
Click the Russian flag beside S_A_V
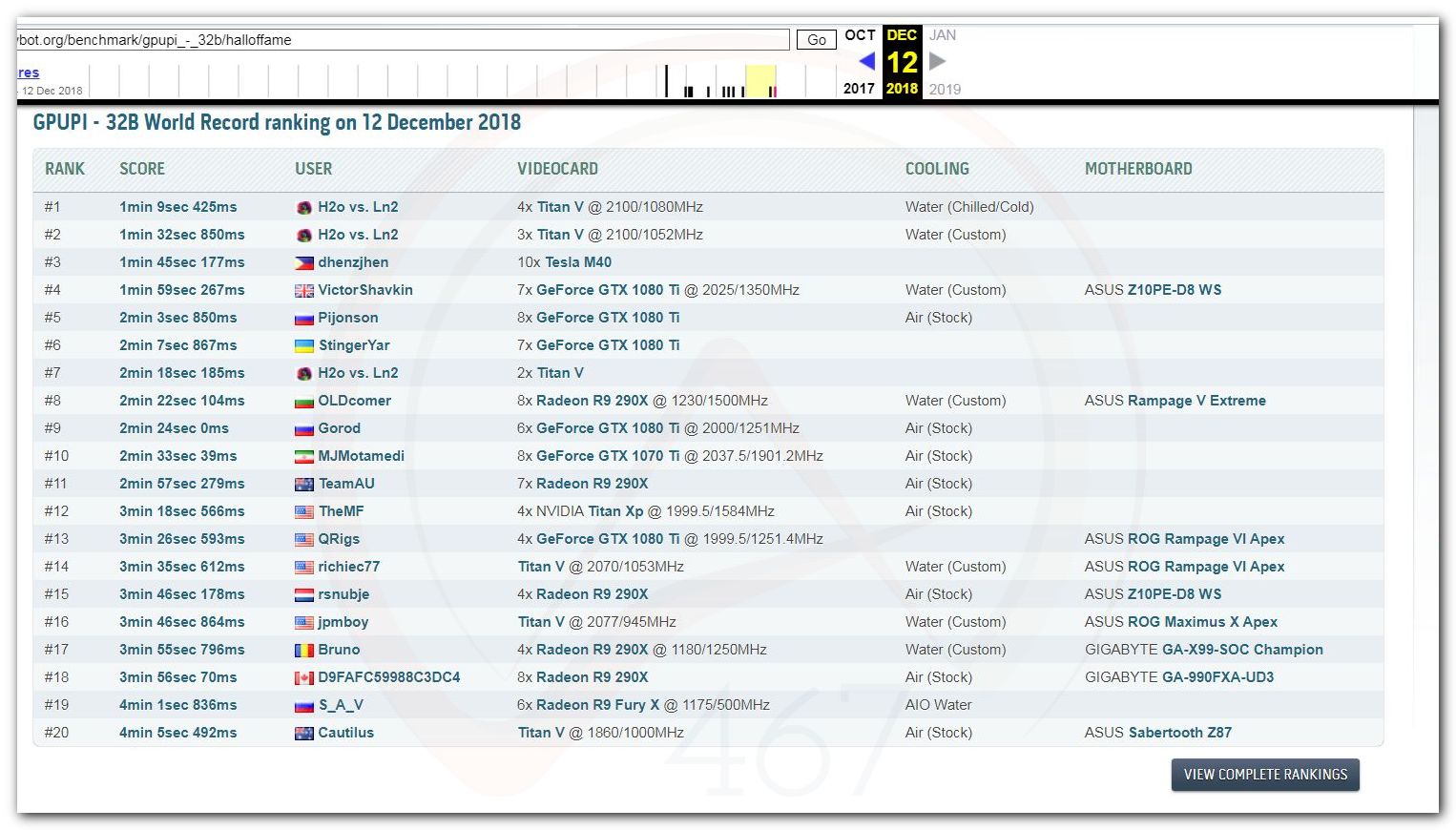pos(304,705)
